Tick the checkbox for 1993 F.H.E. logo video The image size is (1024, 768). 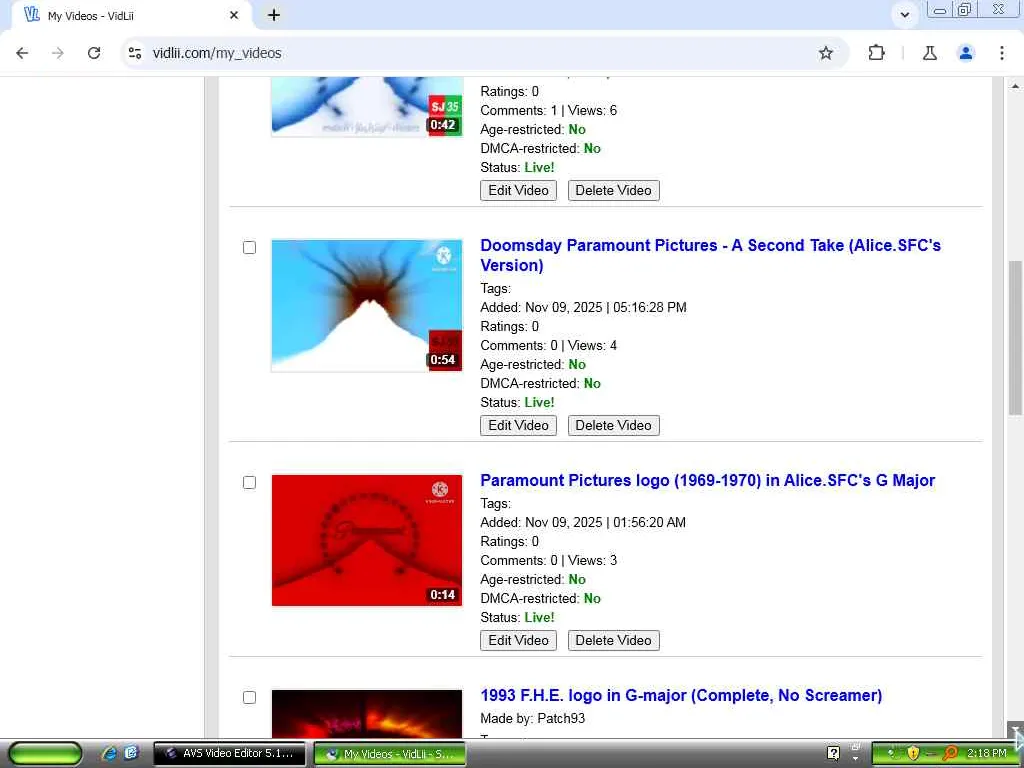249,697
